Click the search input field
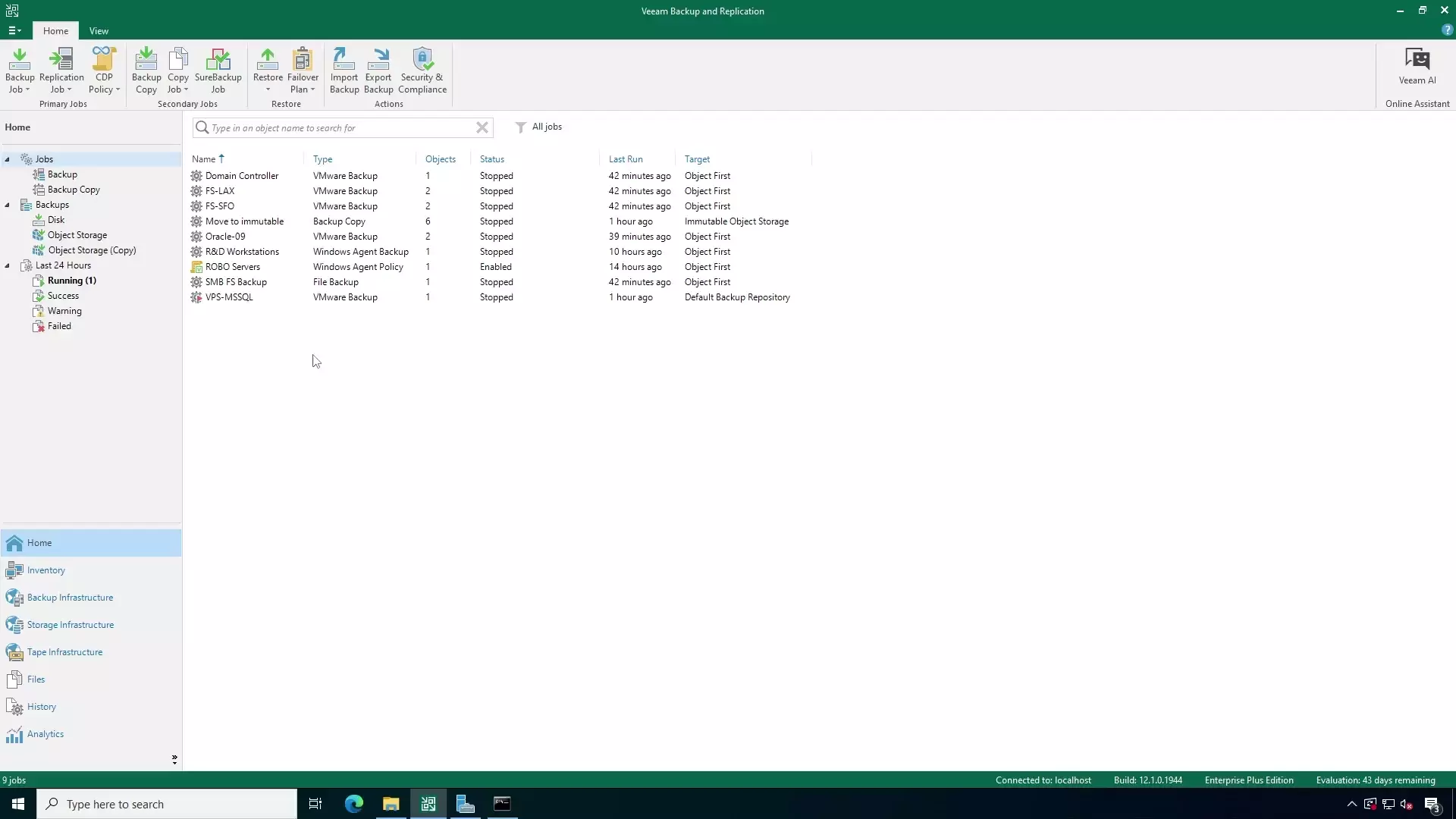This screenshot has width=1456, height=819. tap(340, 127)
